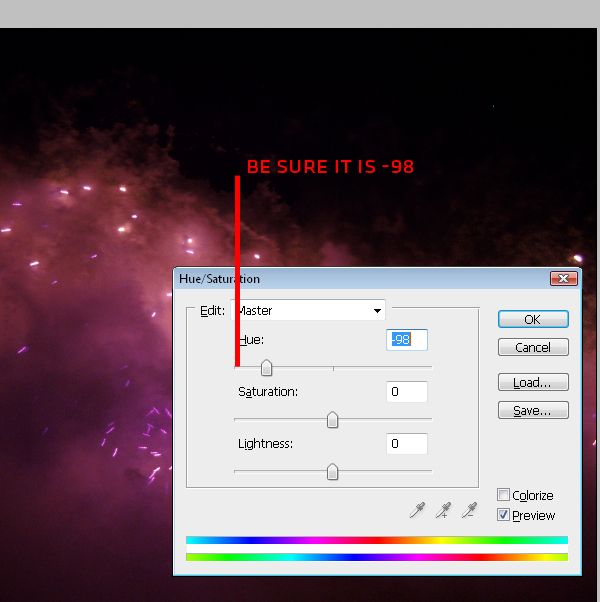Toggle the Preview checkbox

pyautogui.click(x=503, y=515)
